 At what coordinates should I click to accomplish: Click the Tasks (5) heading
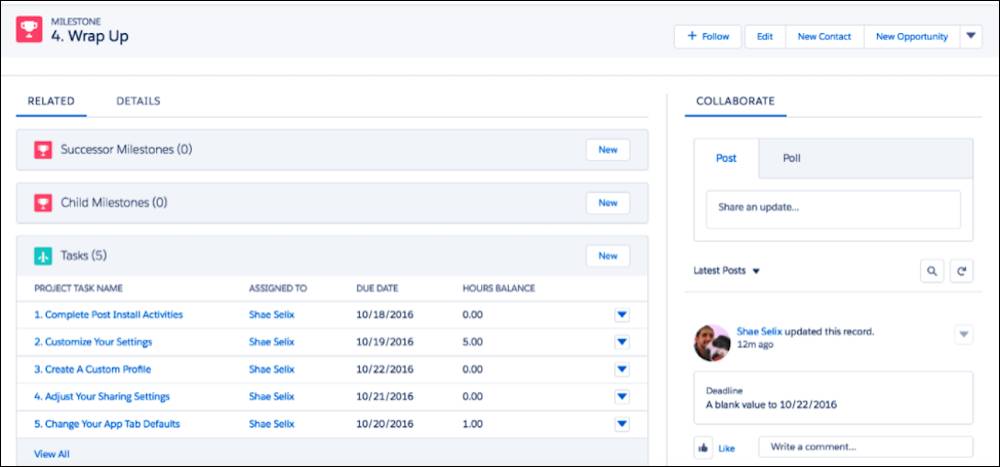click(x=84, y=256)
